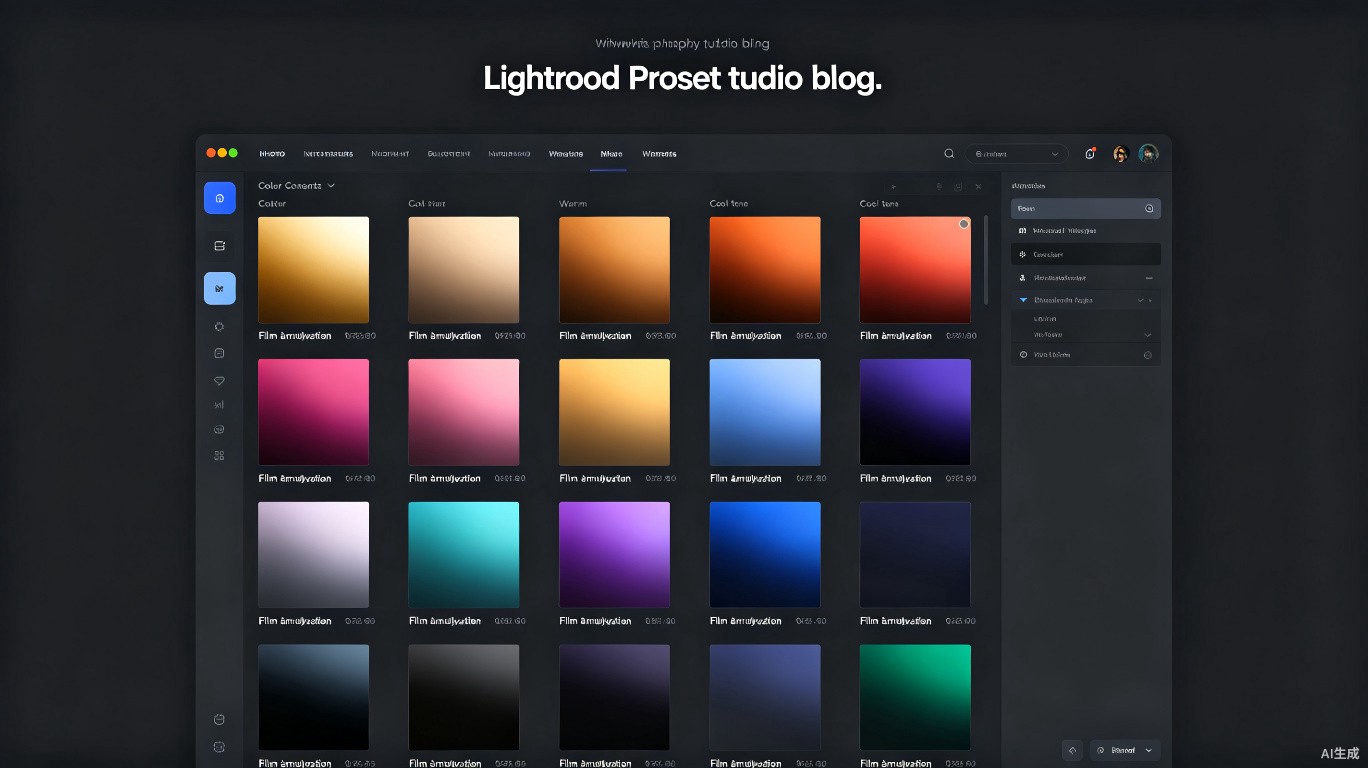This screenshot has height=768, width=1368.
Task: Open the rightmost user avatar in top bar
Action: (1149, 154)
